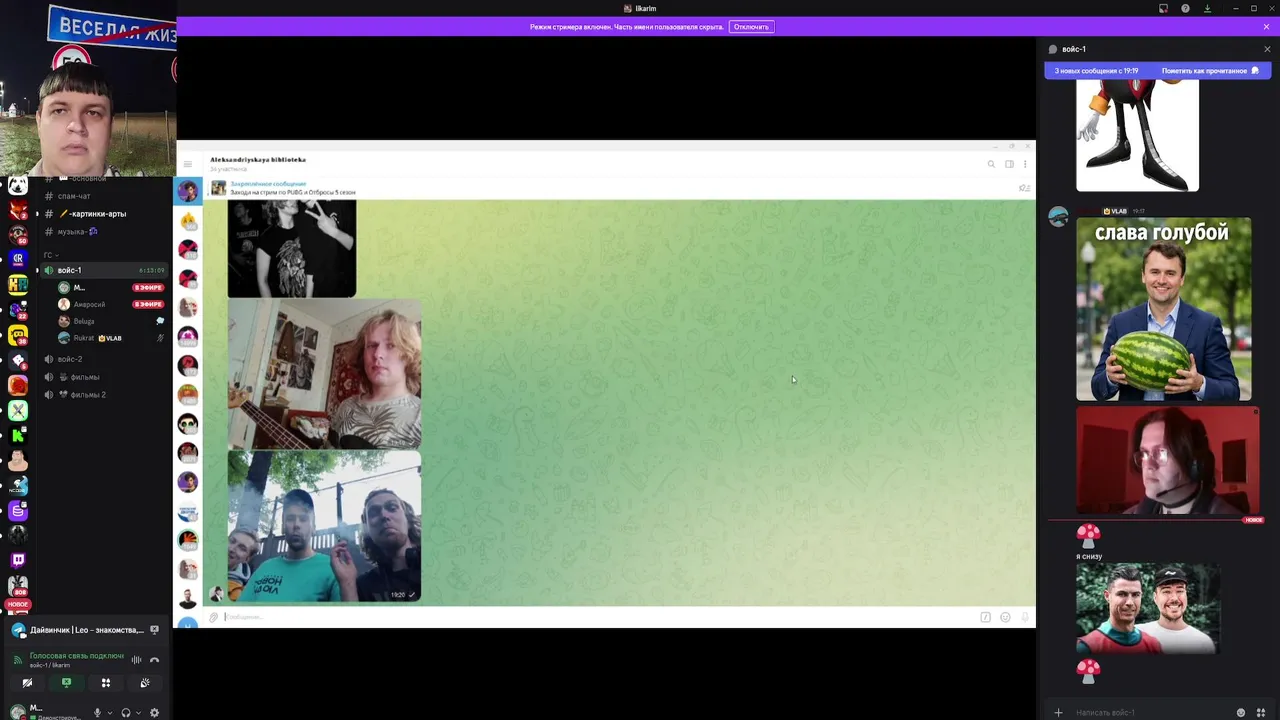Deafen with the headphones icon
This screenshot has width=1280, height=720.
point(125,713)
